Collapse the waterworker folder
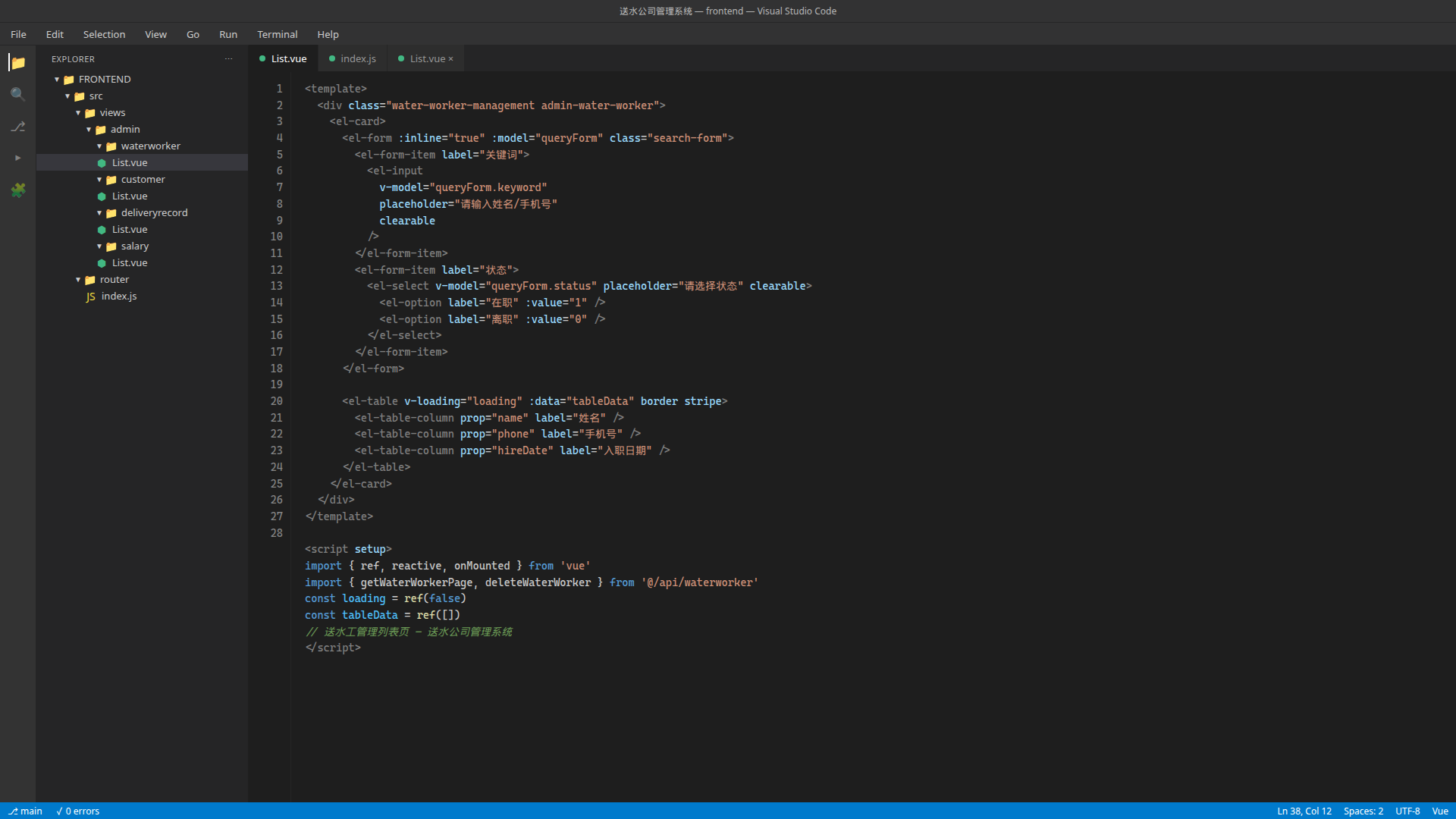The width and height of the screenshot is (1456, 819). [99, 146]
